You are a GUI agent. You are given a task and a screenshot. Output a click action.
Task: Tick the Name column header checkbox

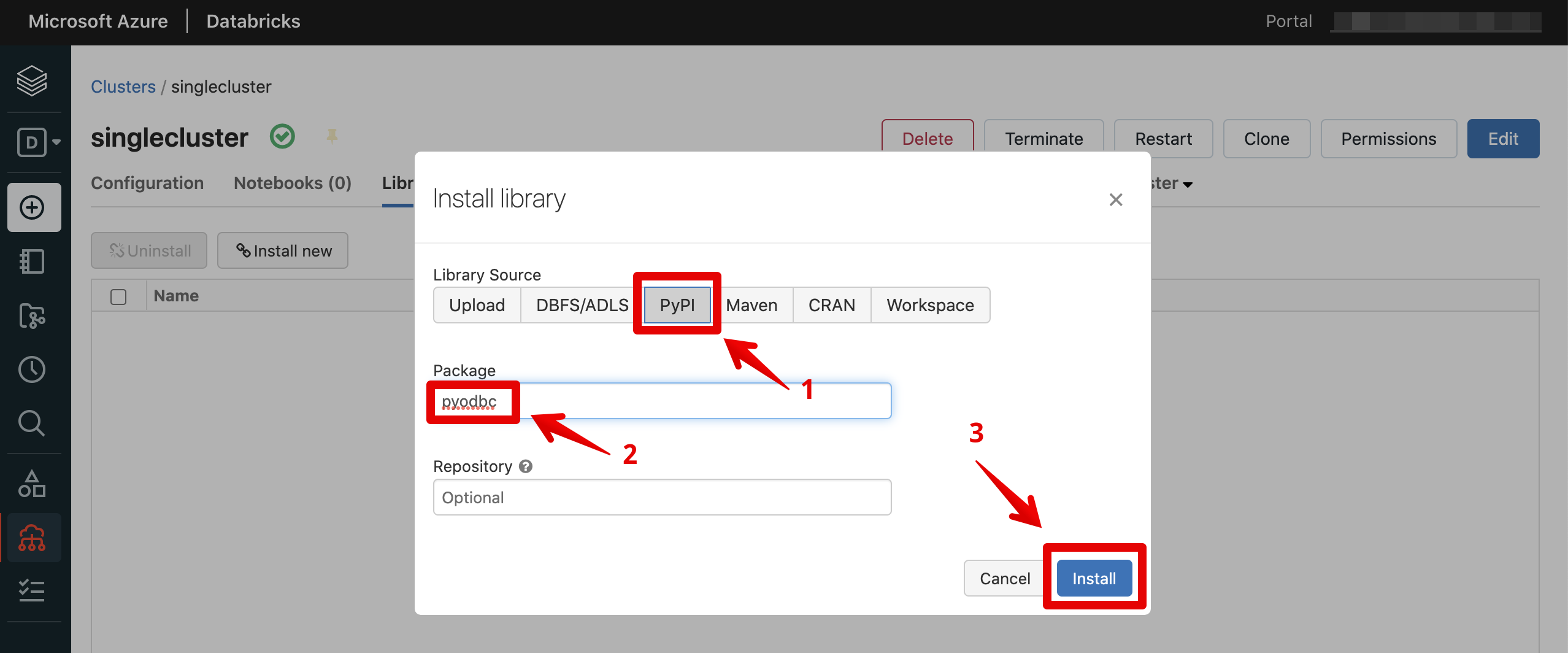coord(118,296)
